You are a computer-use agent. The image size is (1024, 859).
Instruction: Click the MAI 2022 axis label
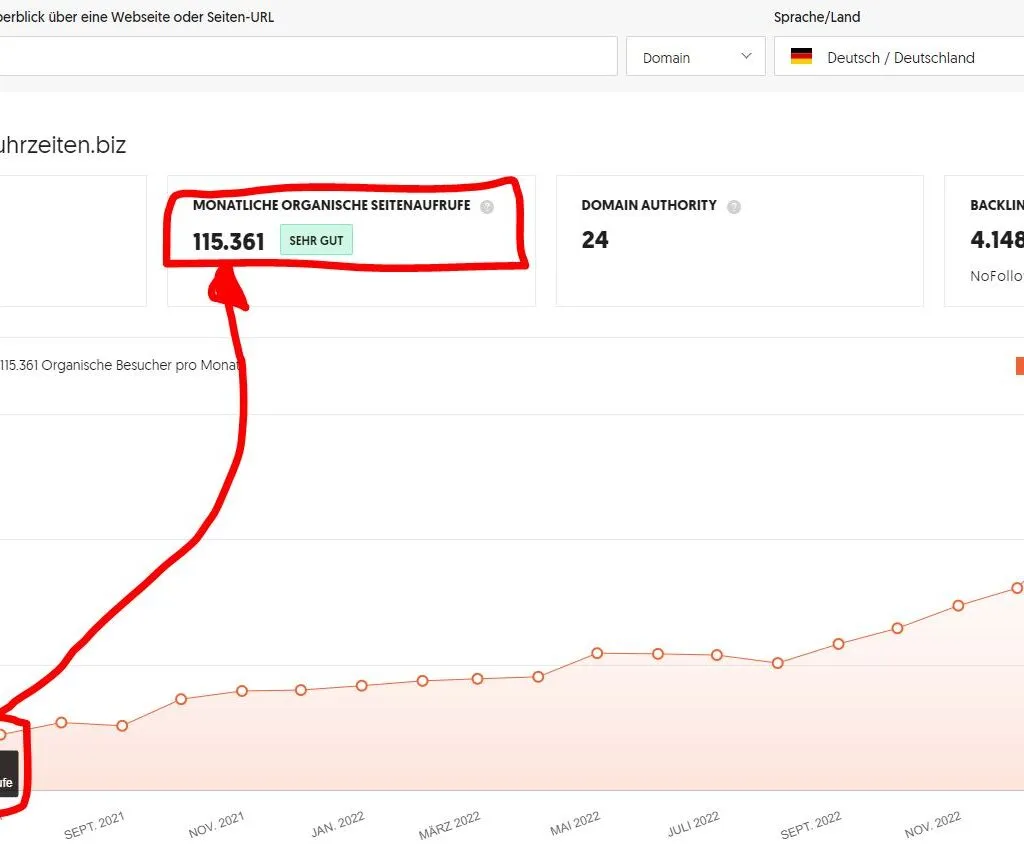575,824
